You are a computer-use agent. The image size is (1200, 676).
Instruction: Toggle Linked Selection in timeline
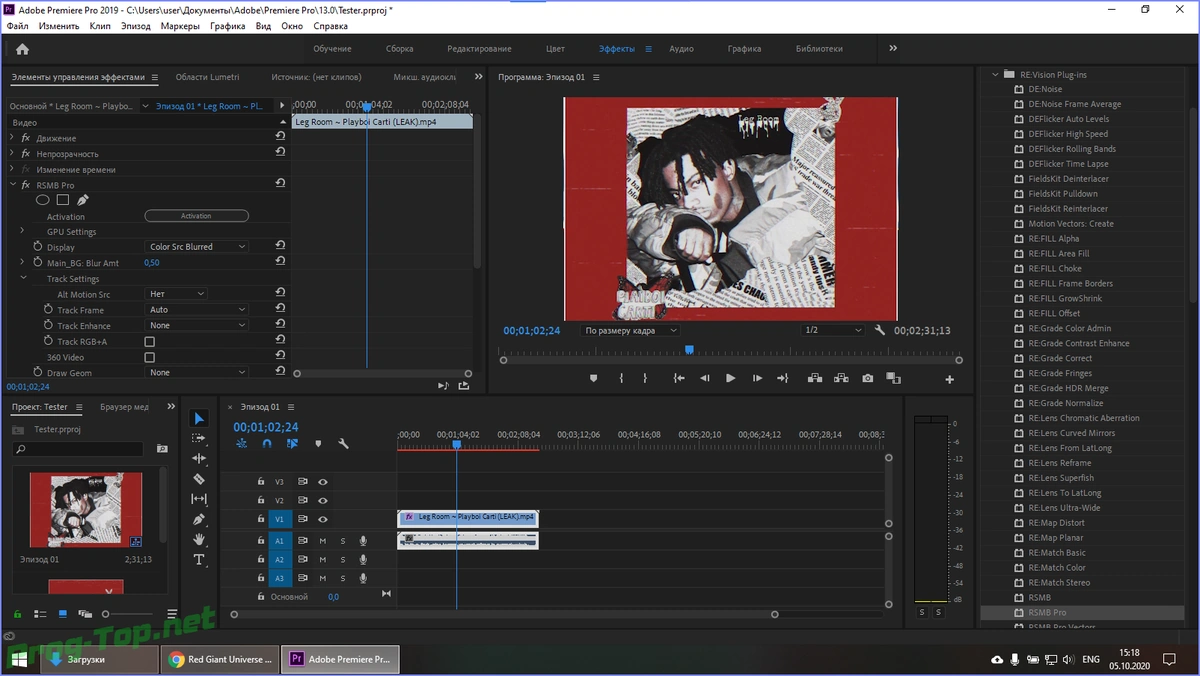(x=292, y=444)
